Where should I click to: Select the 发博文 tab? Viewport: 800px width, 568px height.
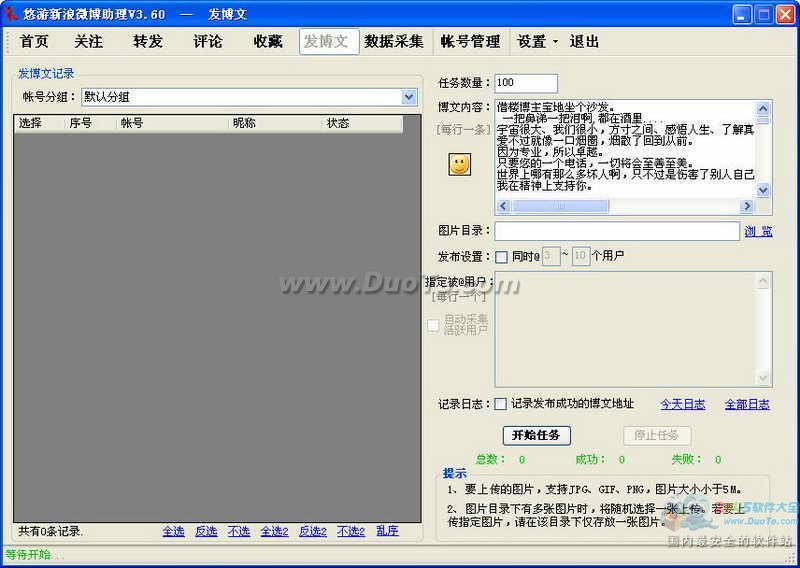[x=329, y=41]
